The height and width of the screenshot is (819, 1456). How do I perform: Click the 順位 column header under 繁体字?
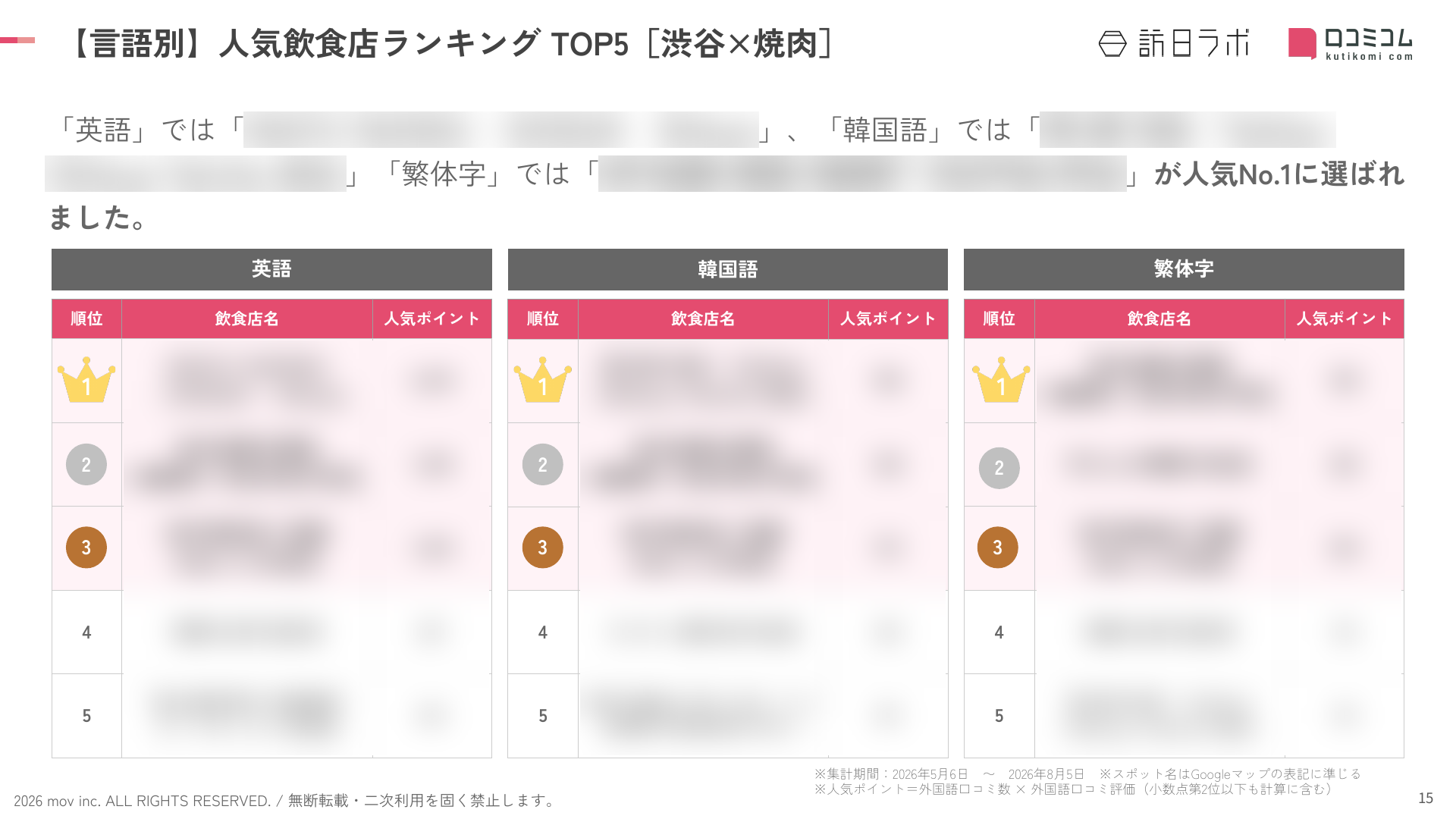coord(999,318)
